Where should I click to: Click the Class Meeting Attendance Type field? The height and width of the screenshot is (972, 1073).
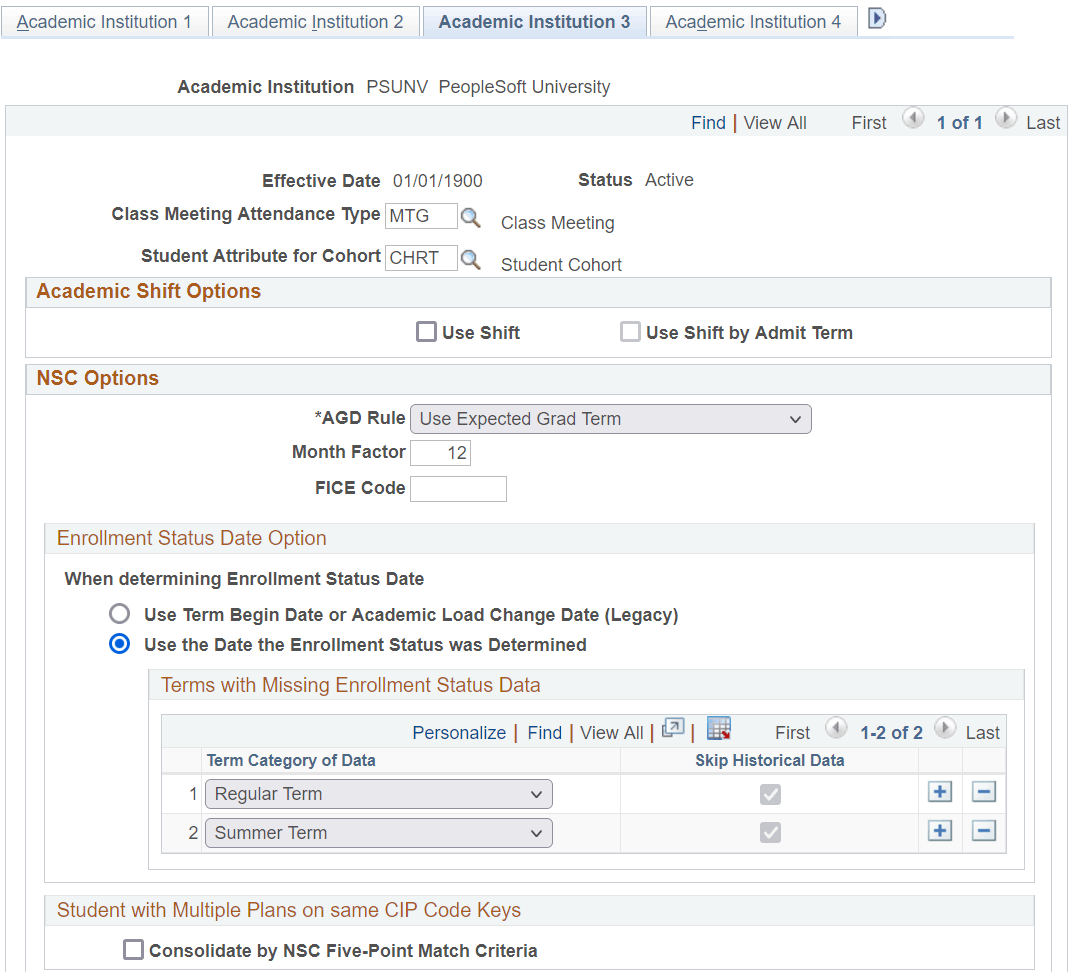tap(421, 216)
